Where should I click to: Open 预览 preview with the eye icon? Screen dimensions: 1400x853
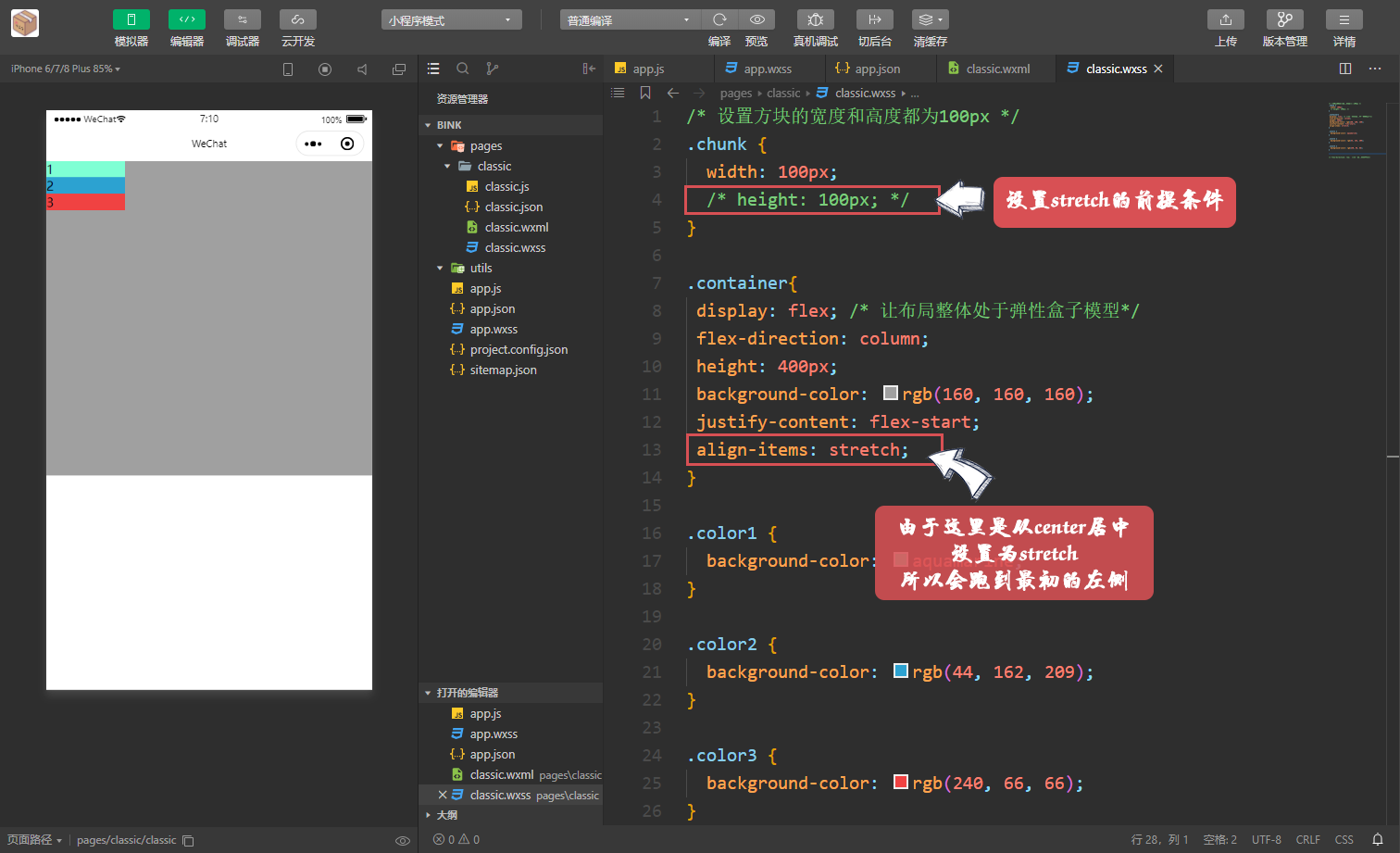[x=756, y=19]
